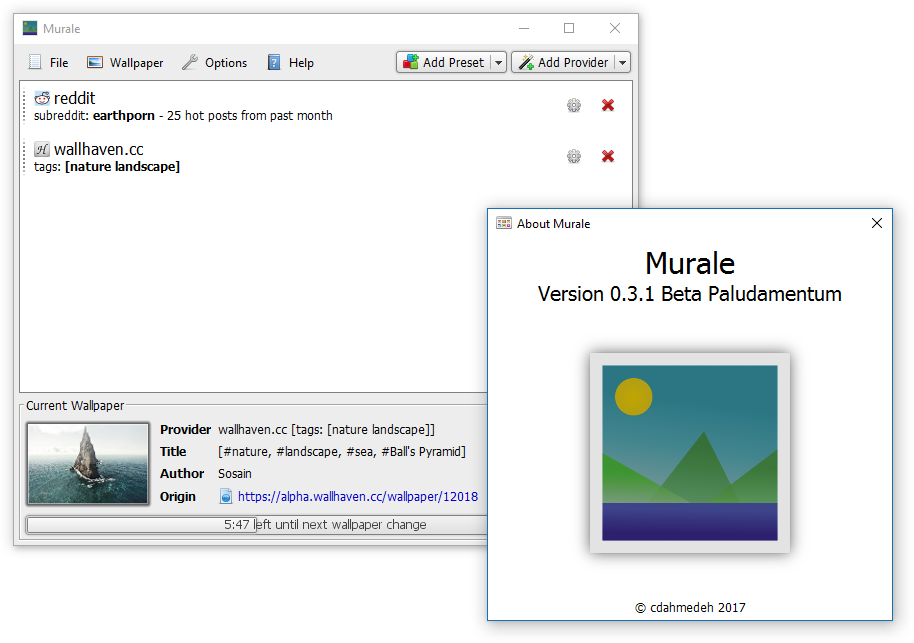Image resolution: width=914 pixels, height=643 pixels.
Task: Open settings gear for the reddit provider
Action: (574, 105)
